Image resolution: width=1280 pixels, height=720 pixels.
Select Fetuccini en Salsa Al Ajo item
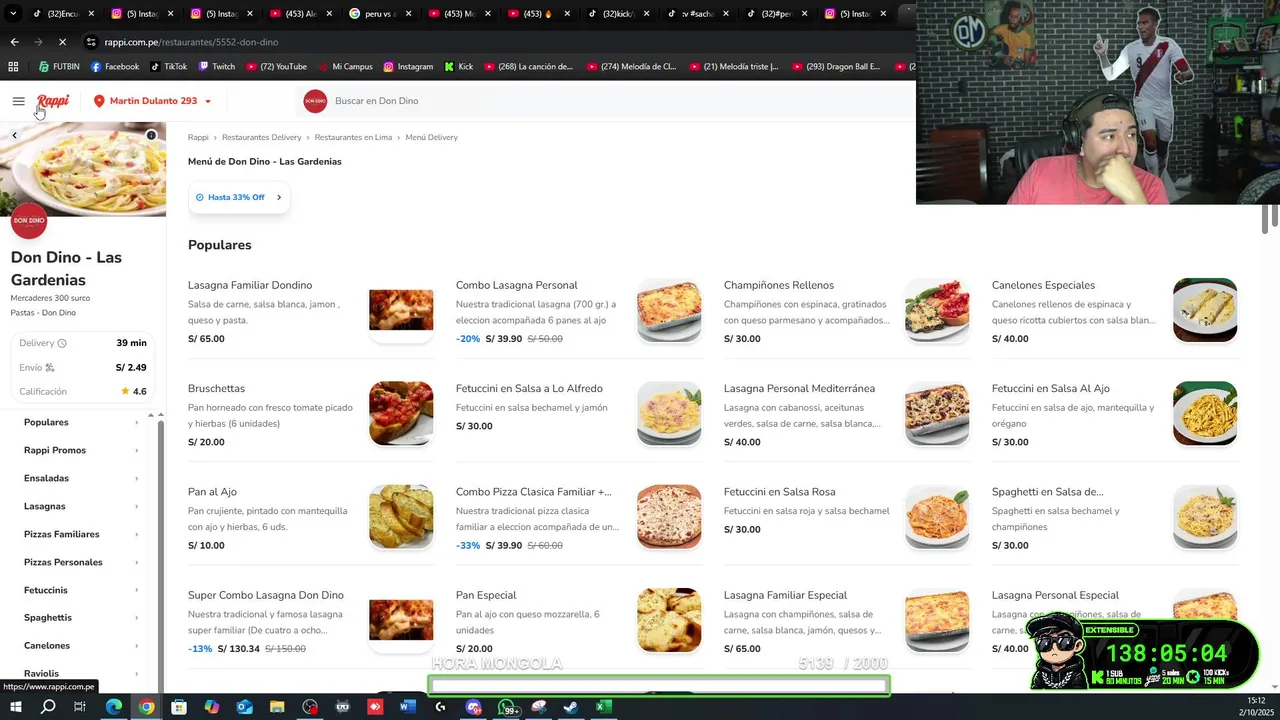[x=1050, y=388]
